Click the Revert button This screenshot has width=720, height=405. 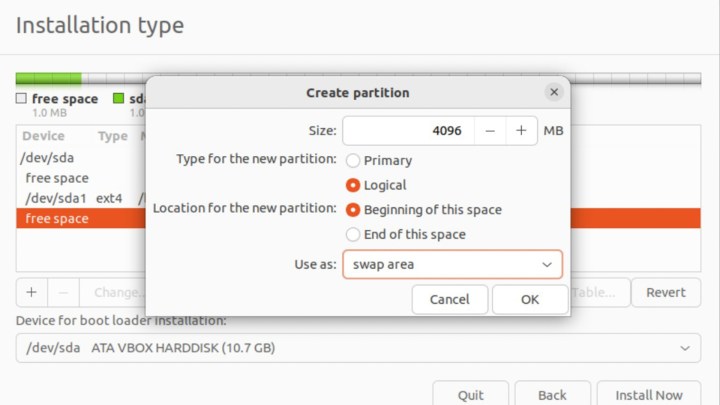tap(666, 292)
